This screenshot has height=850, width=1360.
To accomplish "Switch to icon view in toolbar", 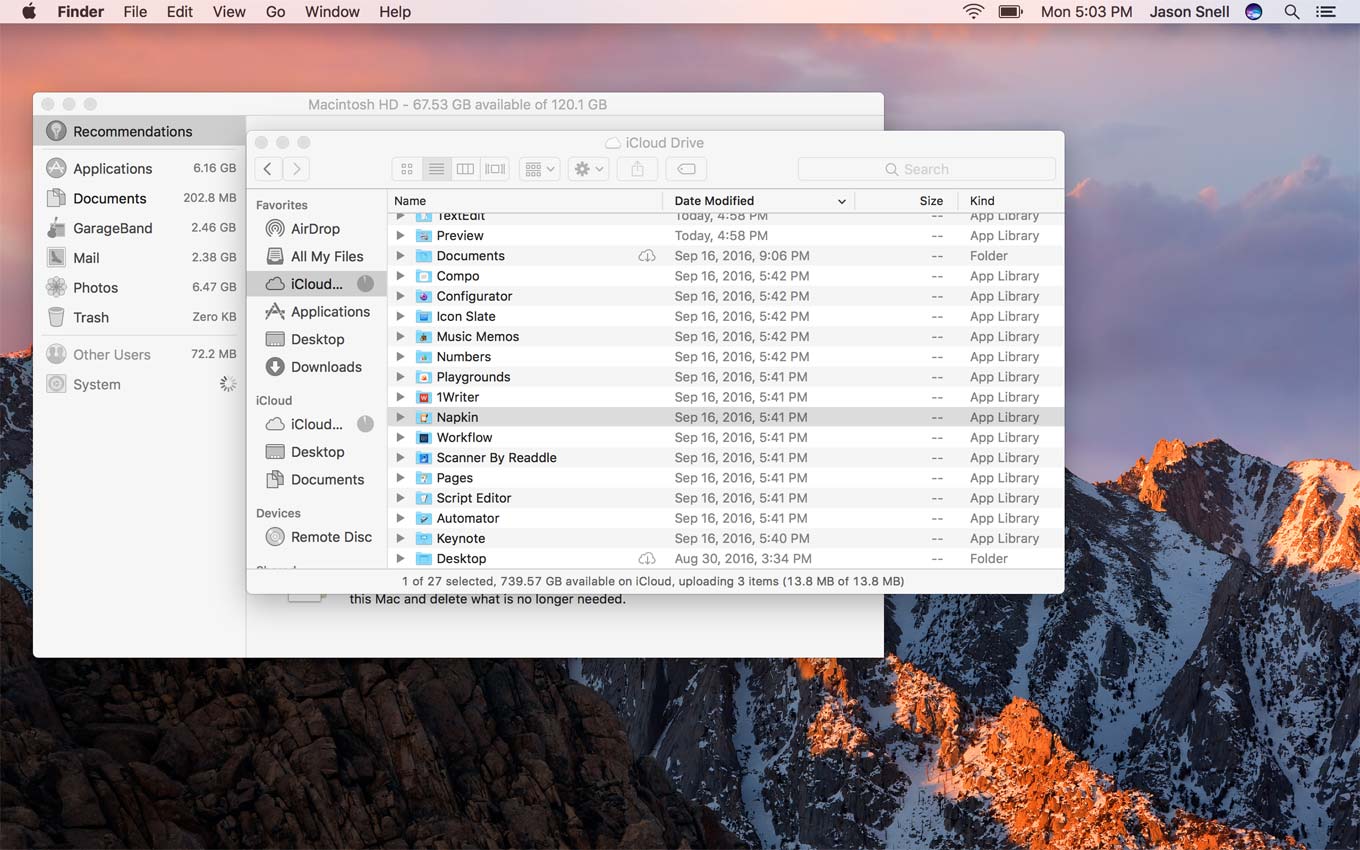I will tap(407, 169).
